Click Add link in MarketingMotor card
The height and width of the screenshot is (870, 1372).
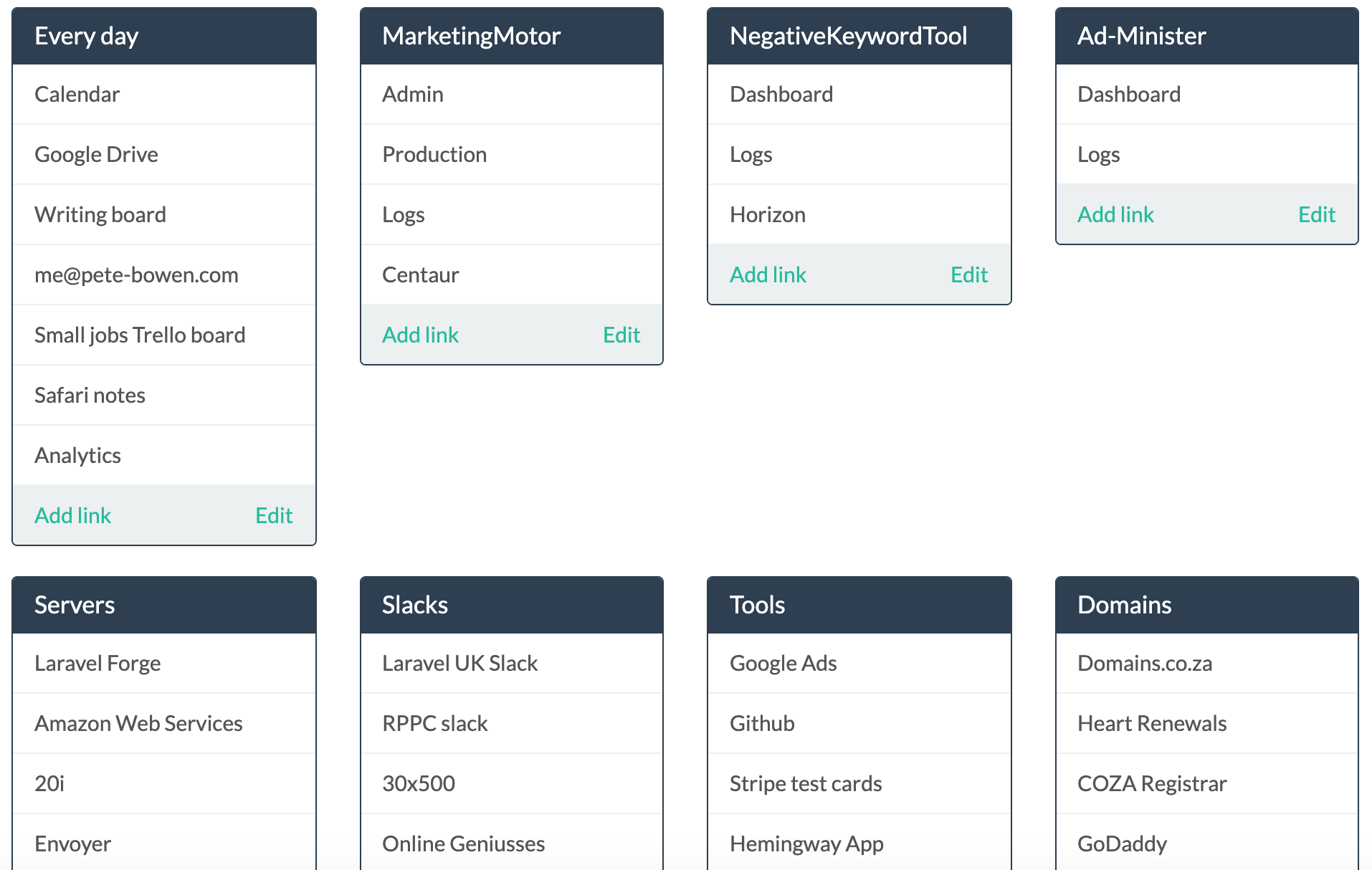tap(421, 335)
